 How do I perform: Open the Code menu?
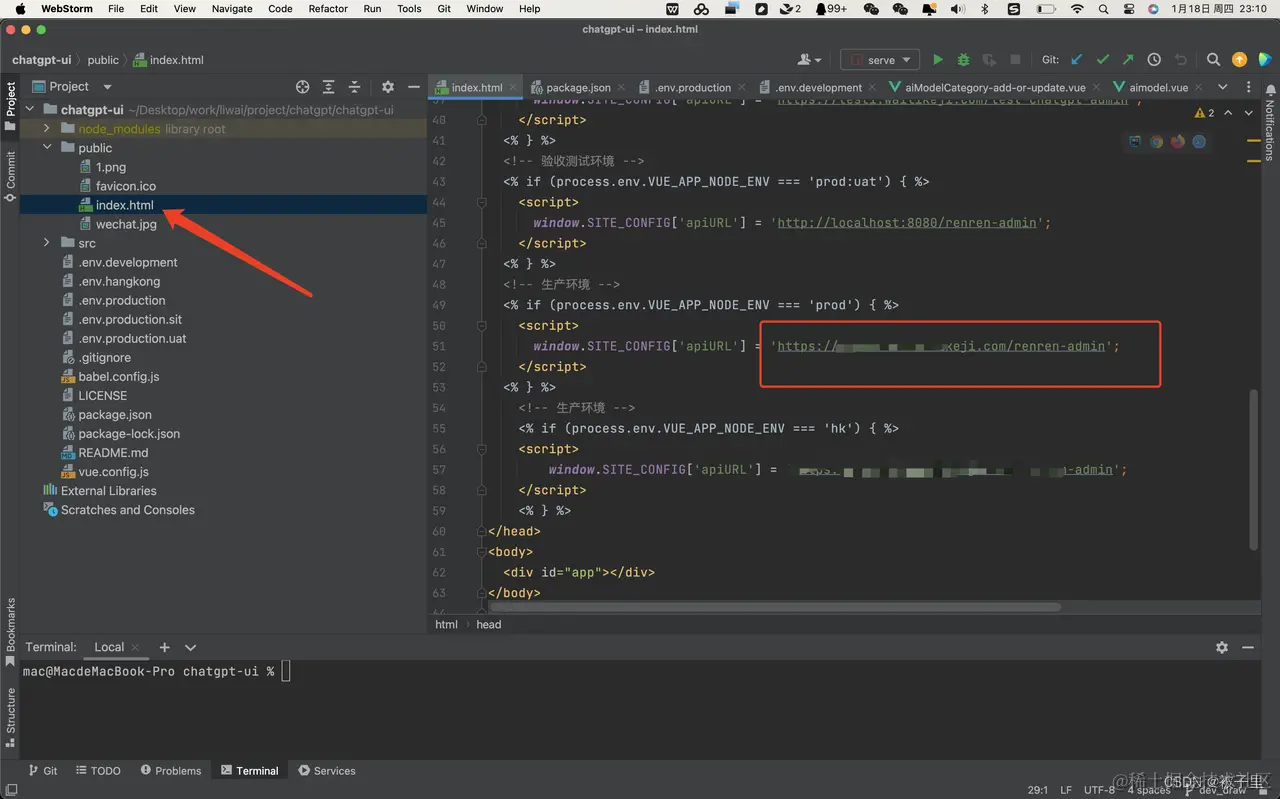tap(281, 9)
